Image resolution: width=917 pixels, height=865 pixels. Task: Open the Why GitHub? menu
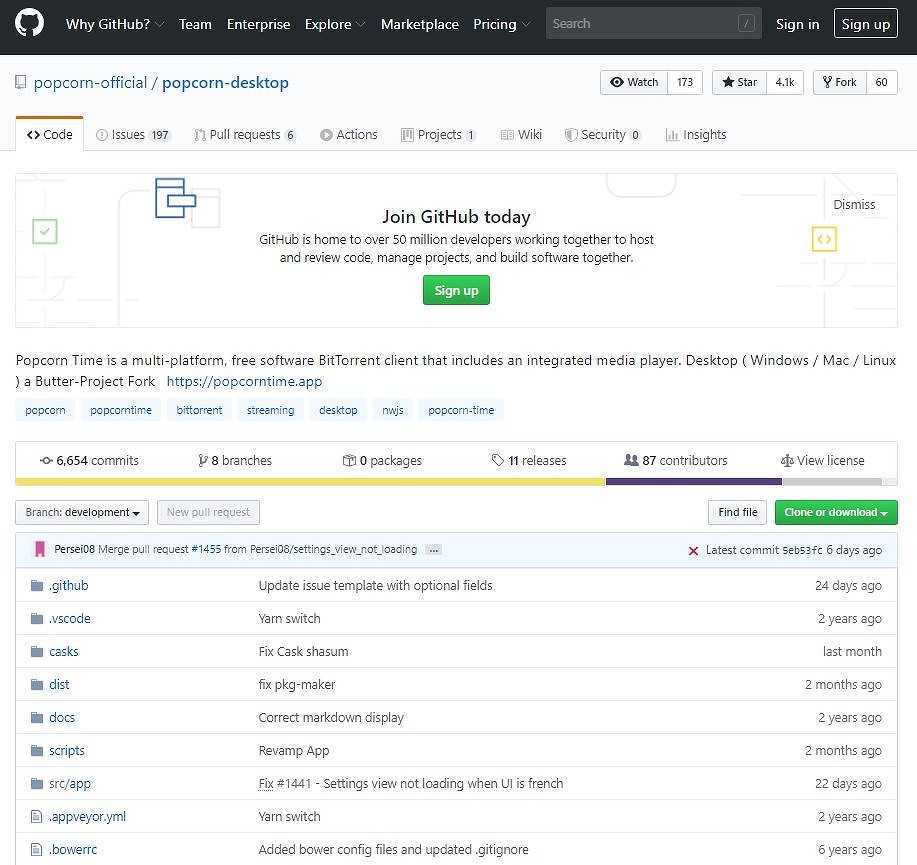coord(114,24)
